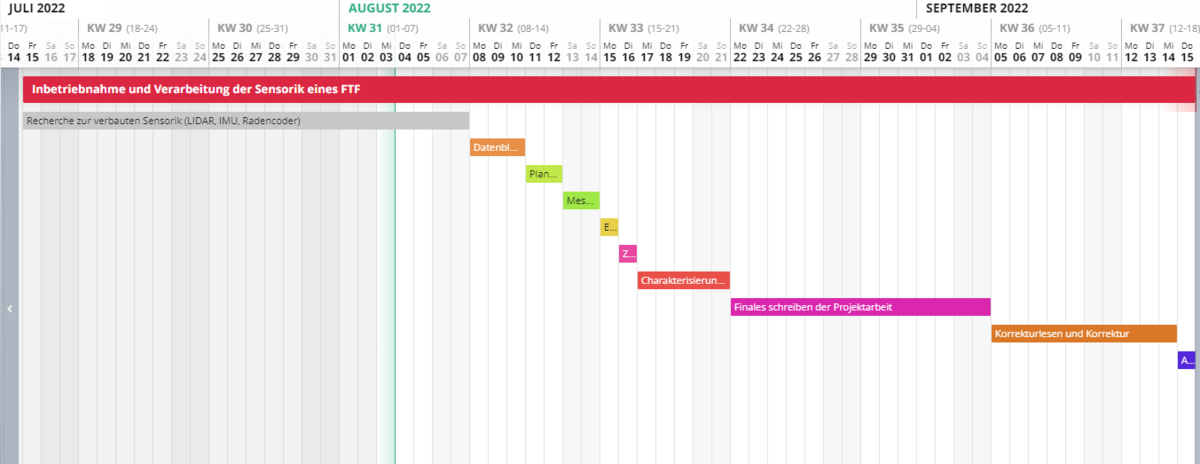Viewport: 1200px width, 464px height.
Task: Open the pink 'Z...' task bar
Action: 628,253
